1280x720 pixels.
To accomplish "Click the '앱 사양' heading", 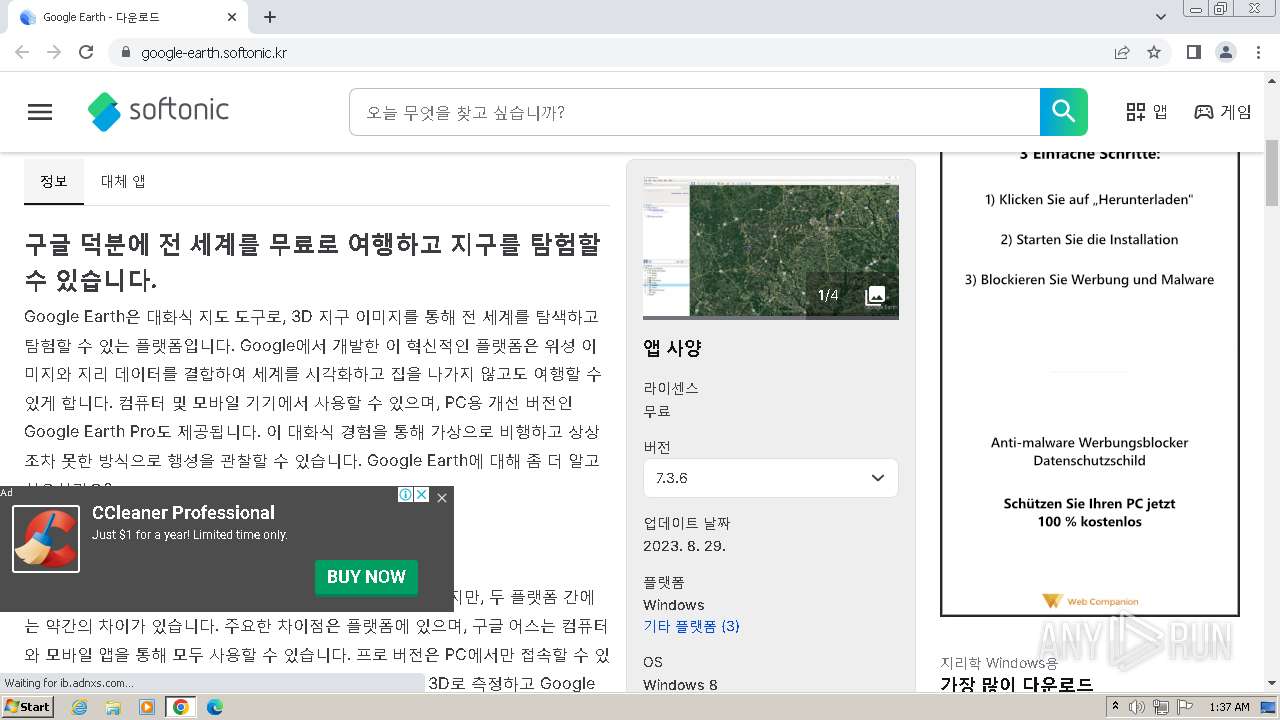I will point(672,348).
